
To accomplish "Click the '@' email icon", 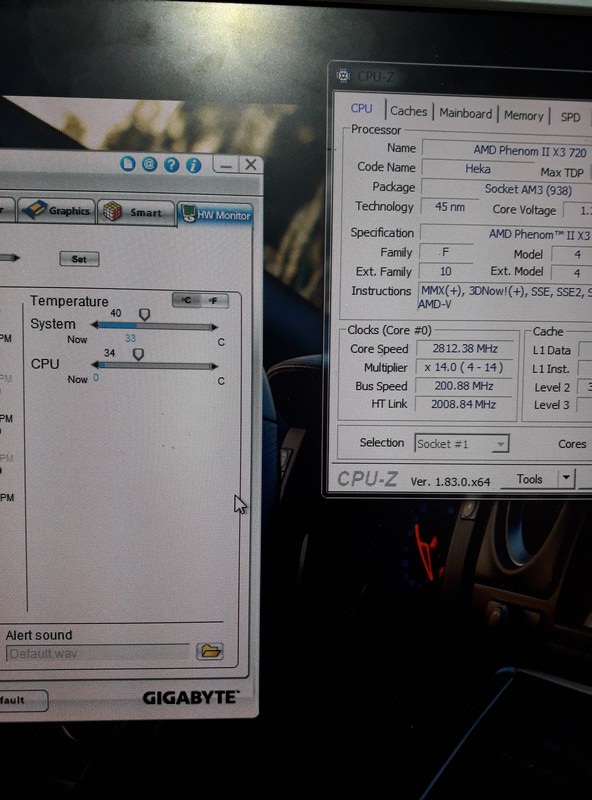I will click(x=150, y=164).
